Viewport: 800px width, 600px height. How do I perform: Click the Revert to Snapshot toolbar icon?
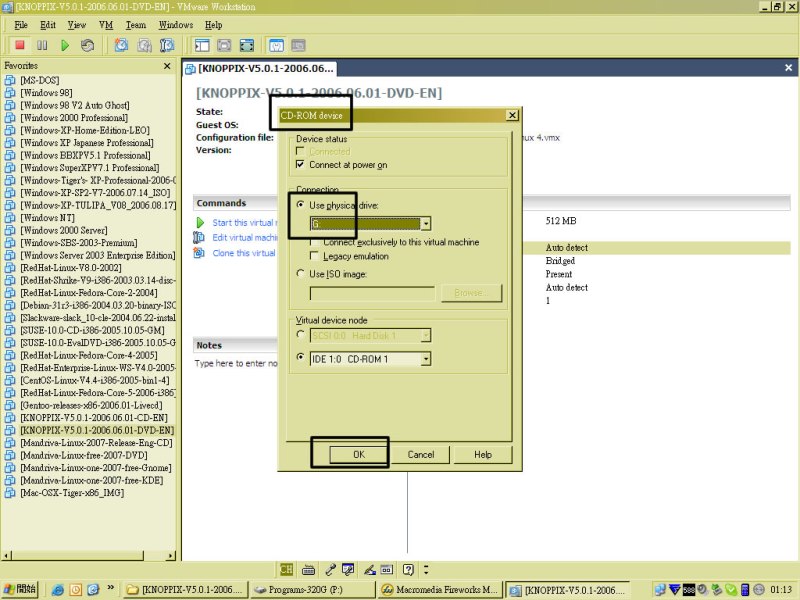(x=144, y=45)
